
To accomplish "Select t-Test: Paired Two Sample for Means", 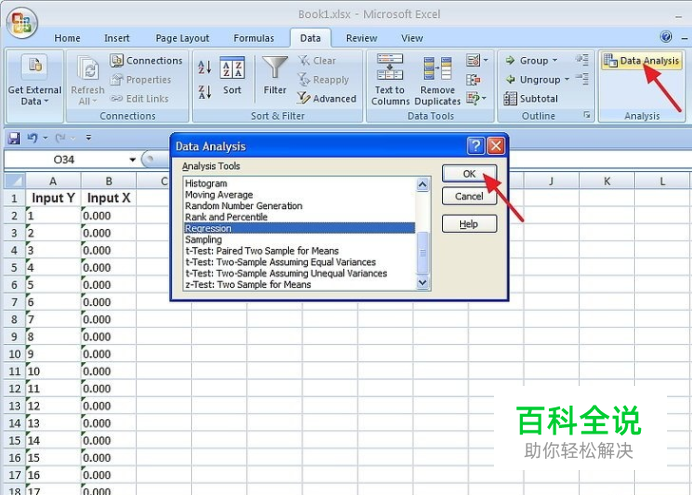I will pyautogui.click(x=299, y=251).
